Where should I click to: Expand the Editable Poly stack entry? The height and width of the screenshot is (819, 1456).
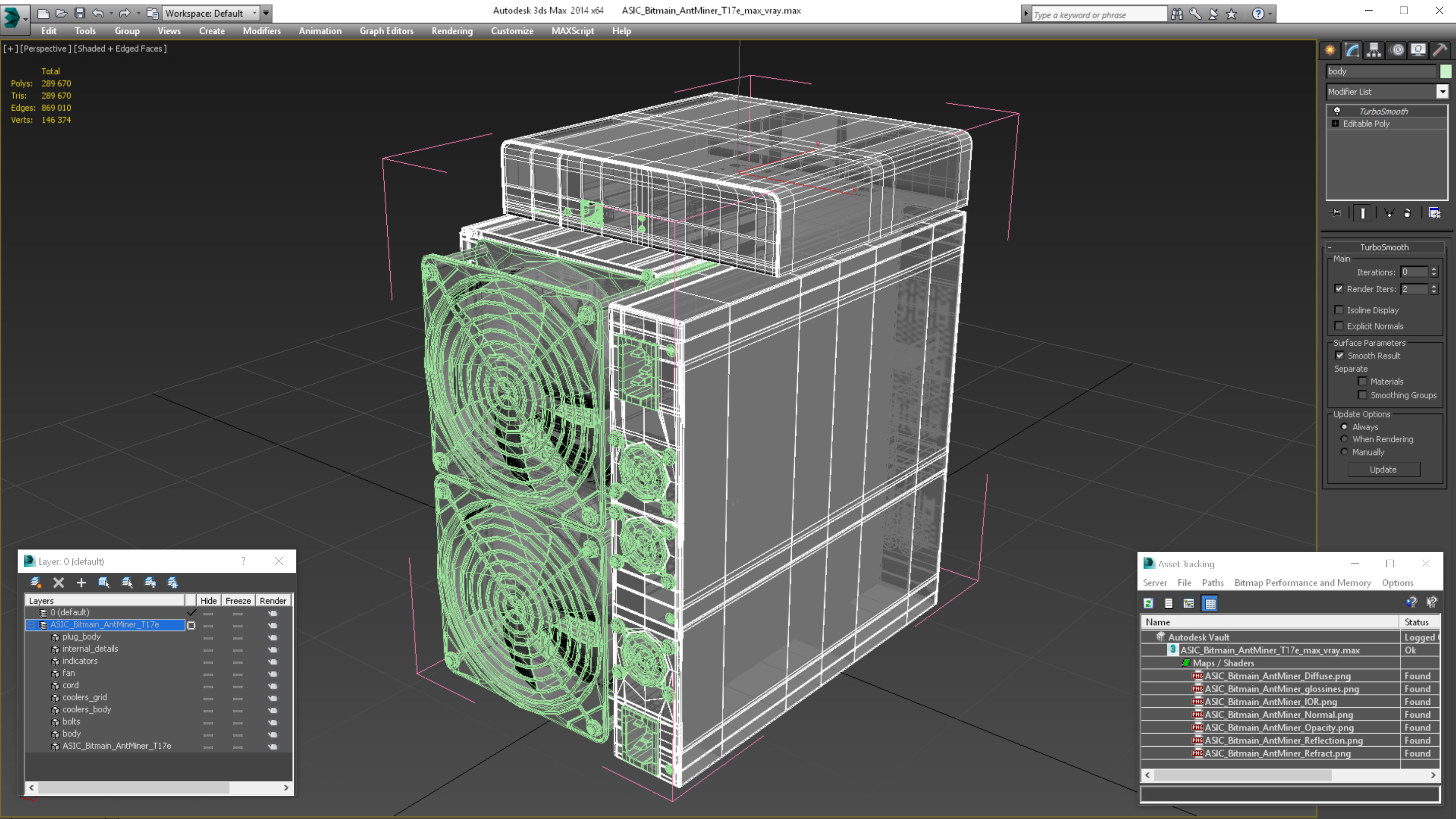[1335, 124]
